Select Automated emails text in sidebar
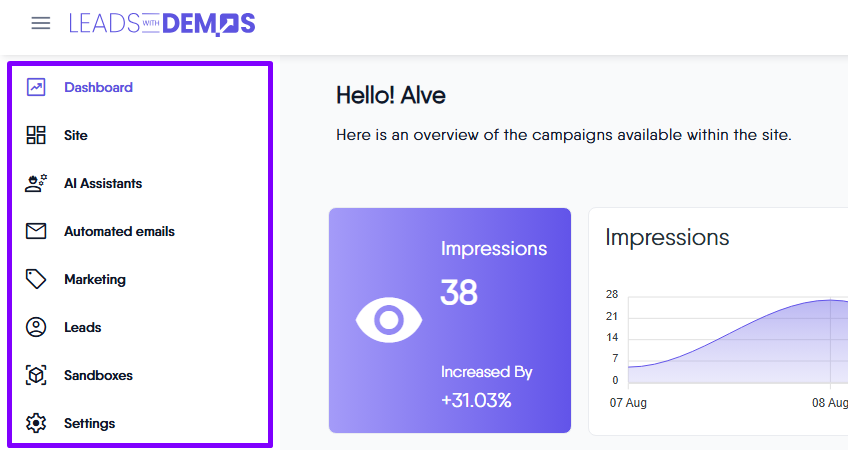 tap(119, 231)
